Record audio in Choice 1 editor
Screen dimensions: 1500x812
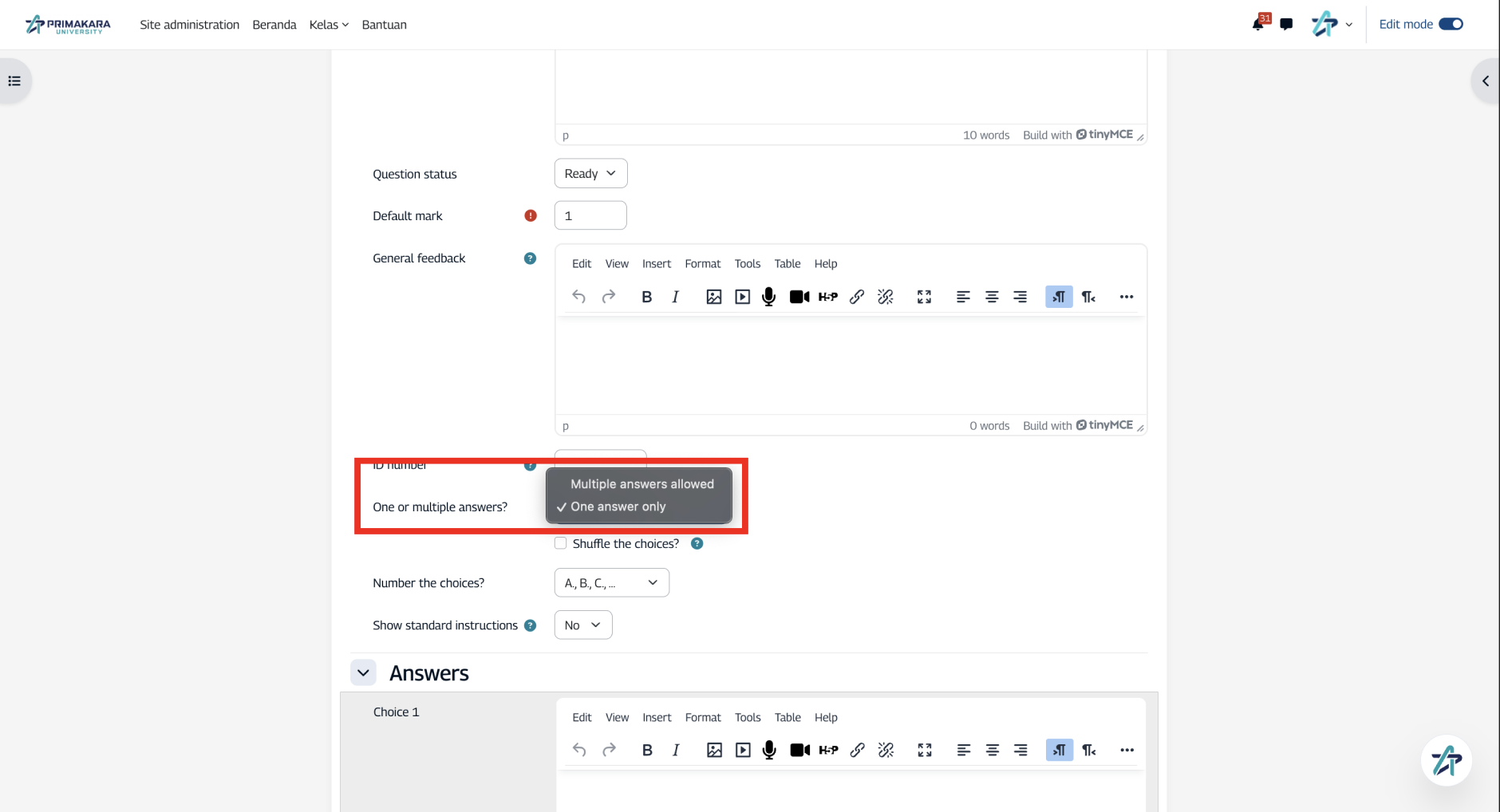click(769, 750)
